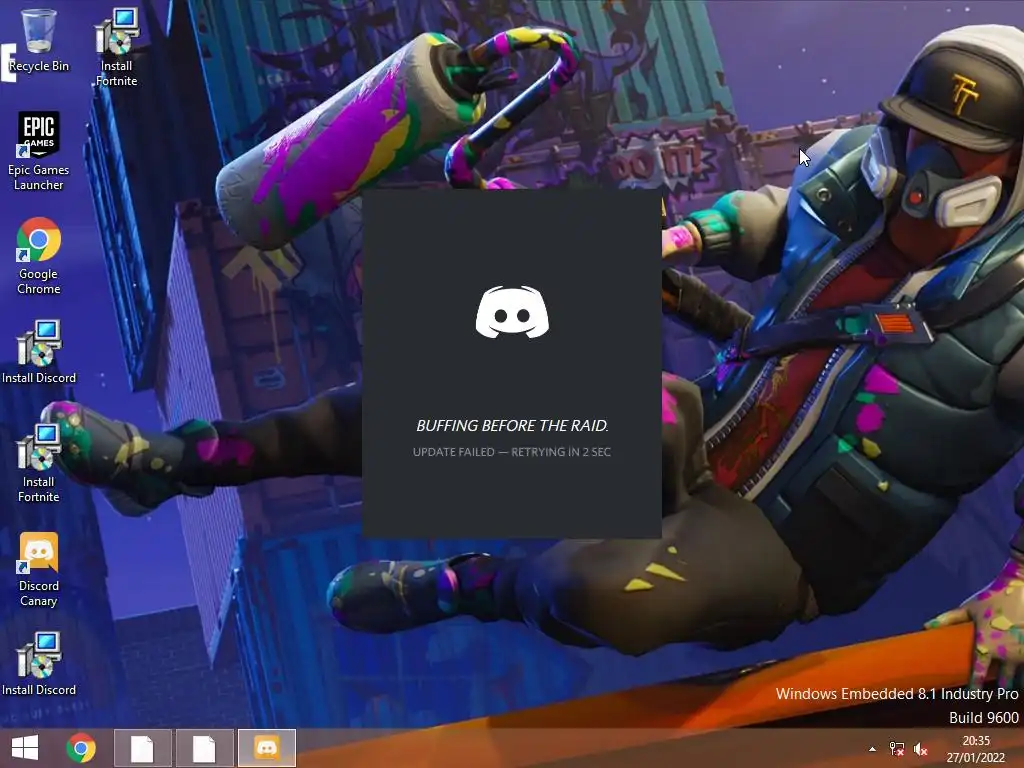This screenshot has width=1024, height=768.
Task: Show hidden system tray icons
Action: [x=872, y=749]
